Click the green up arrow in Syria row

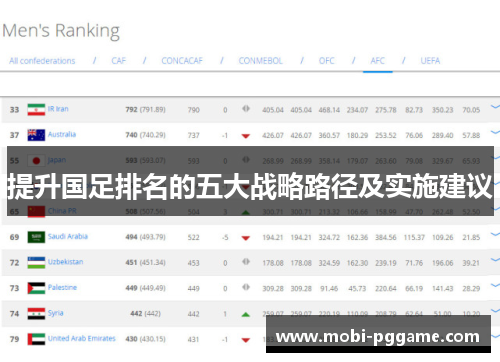point(246,314)
